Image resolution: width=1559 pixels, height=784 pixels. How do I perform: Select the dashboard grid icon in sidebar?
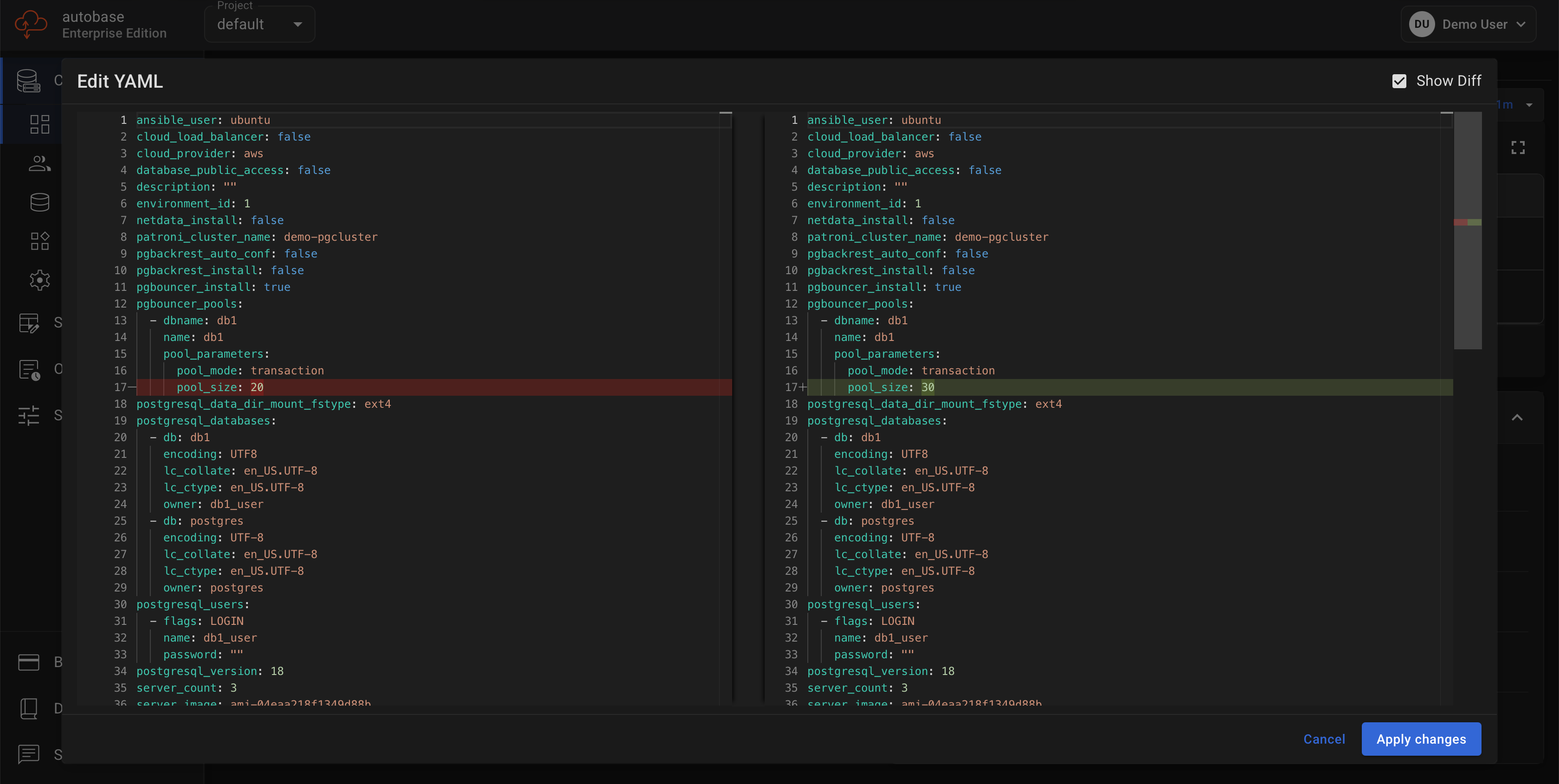coord(40,124)
